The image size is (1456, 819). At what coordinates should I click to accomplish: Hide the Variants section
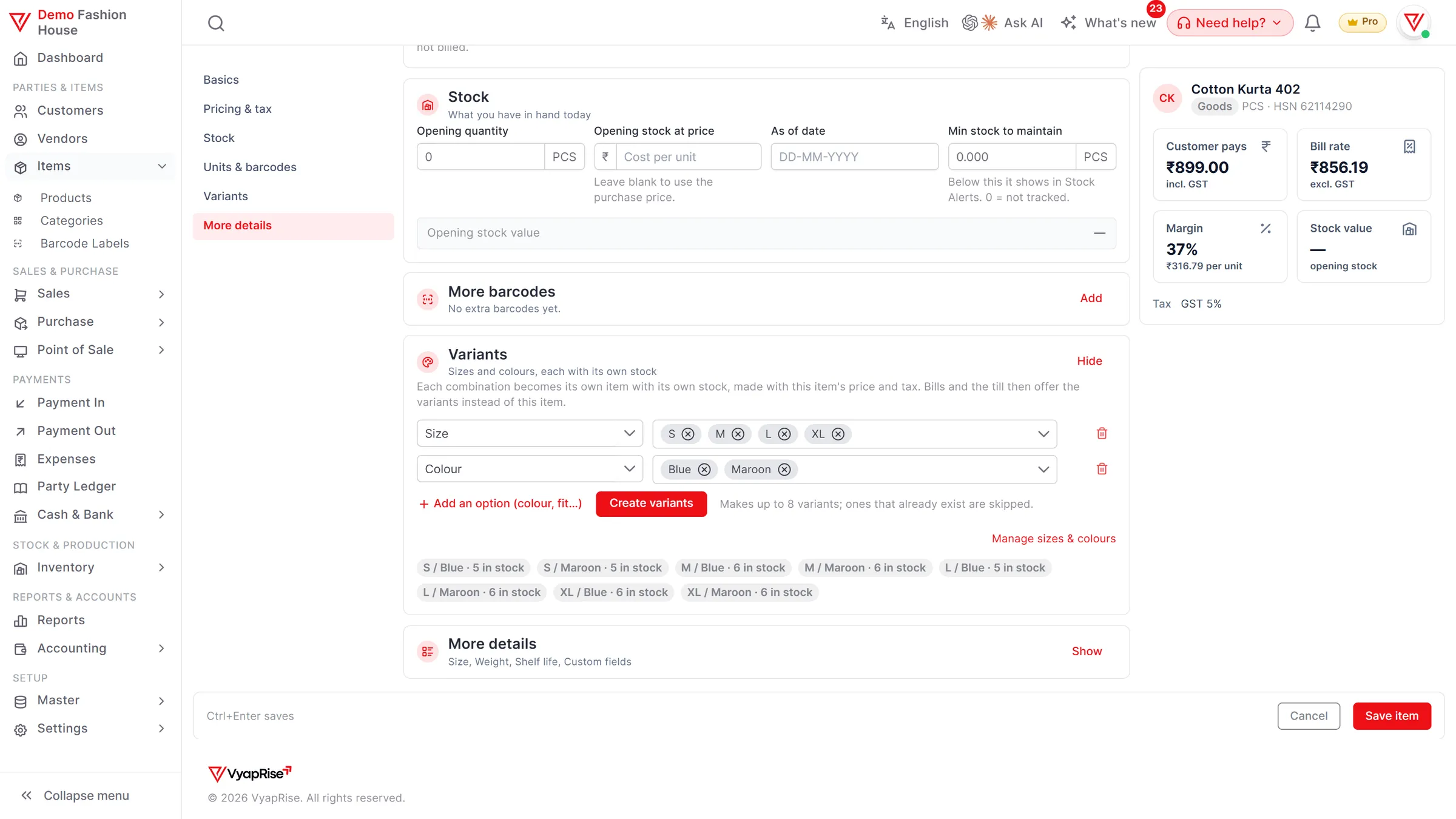(x=1089, y=361)
